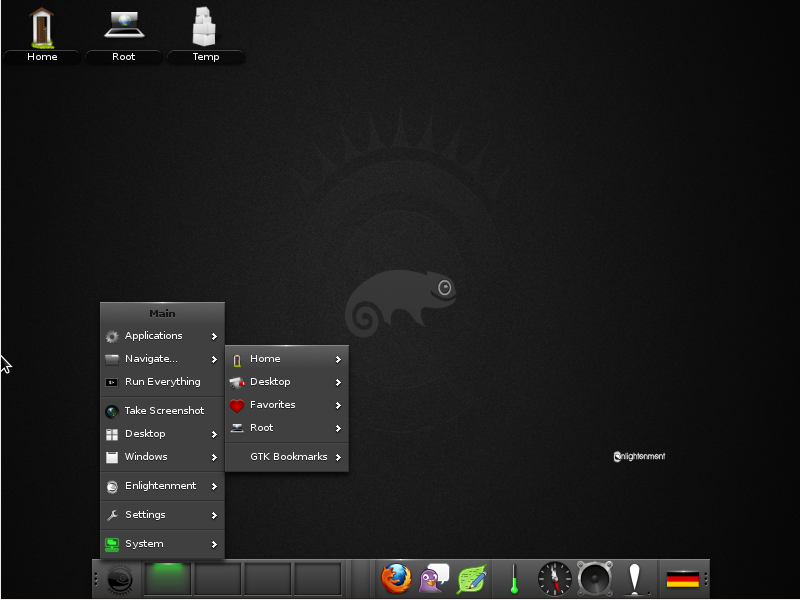The width and height of the screenshot is (800, 600).
Task: Expand the Favorites submenu
Action: coord(275,404)
